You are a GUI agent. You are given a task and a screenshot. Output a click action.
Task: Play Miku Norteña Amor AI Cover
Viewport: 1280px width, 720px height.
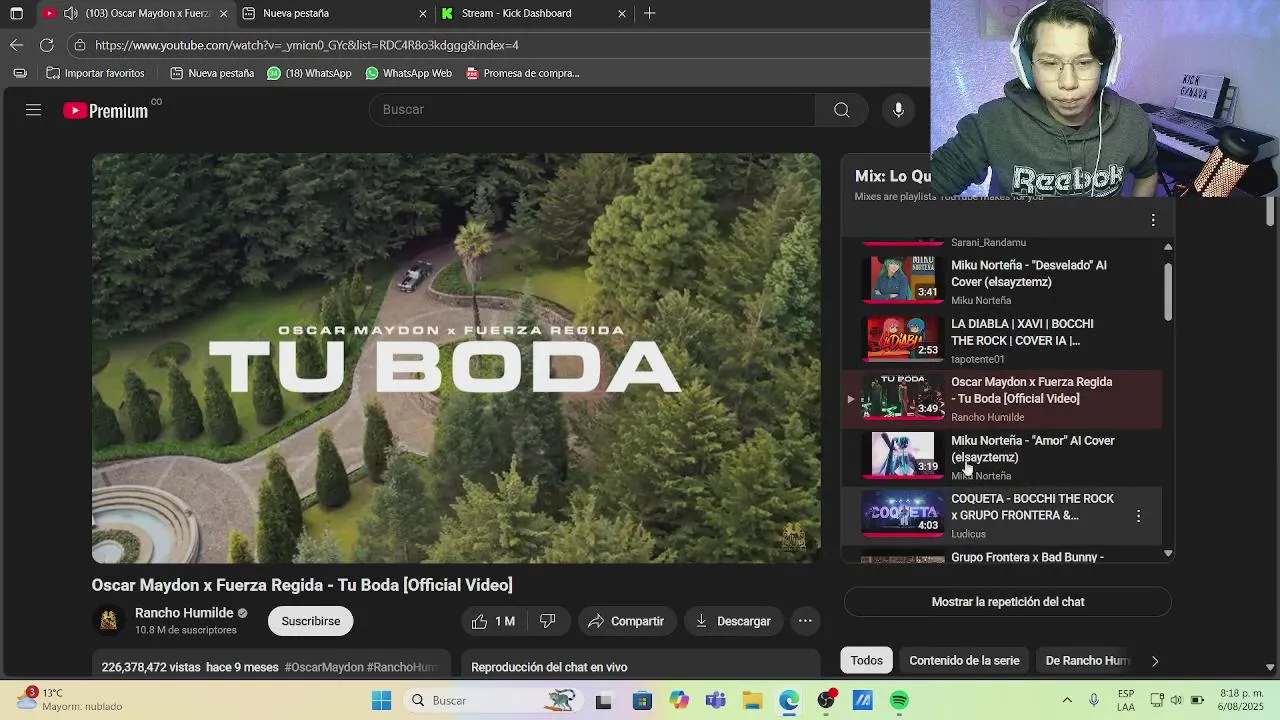pyautogui.click(x=1003, y=457)
